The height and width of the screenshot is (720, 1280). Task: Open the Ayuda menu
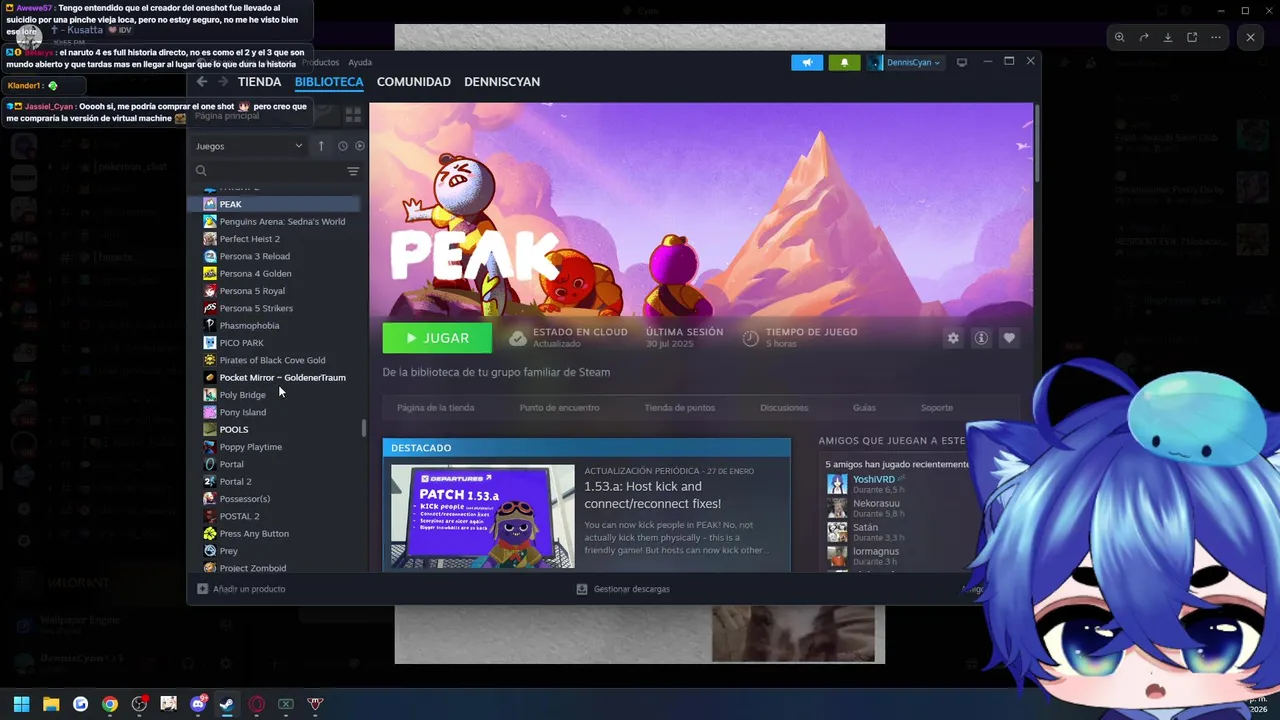tap(360, 62)
